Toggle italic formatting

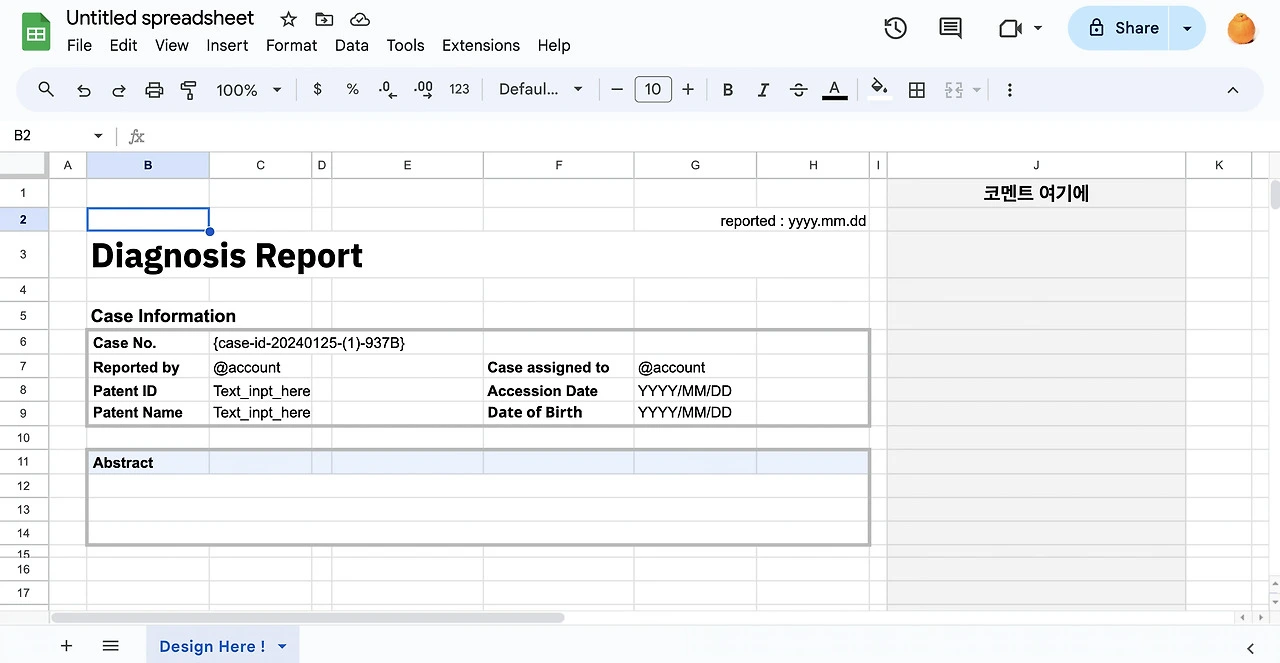click(x=763, y=90)
